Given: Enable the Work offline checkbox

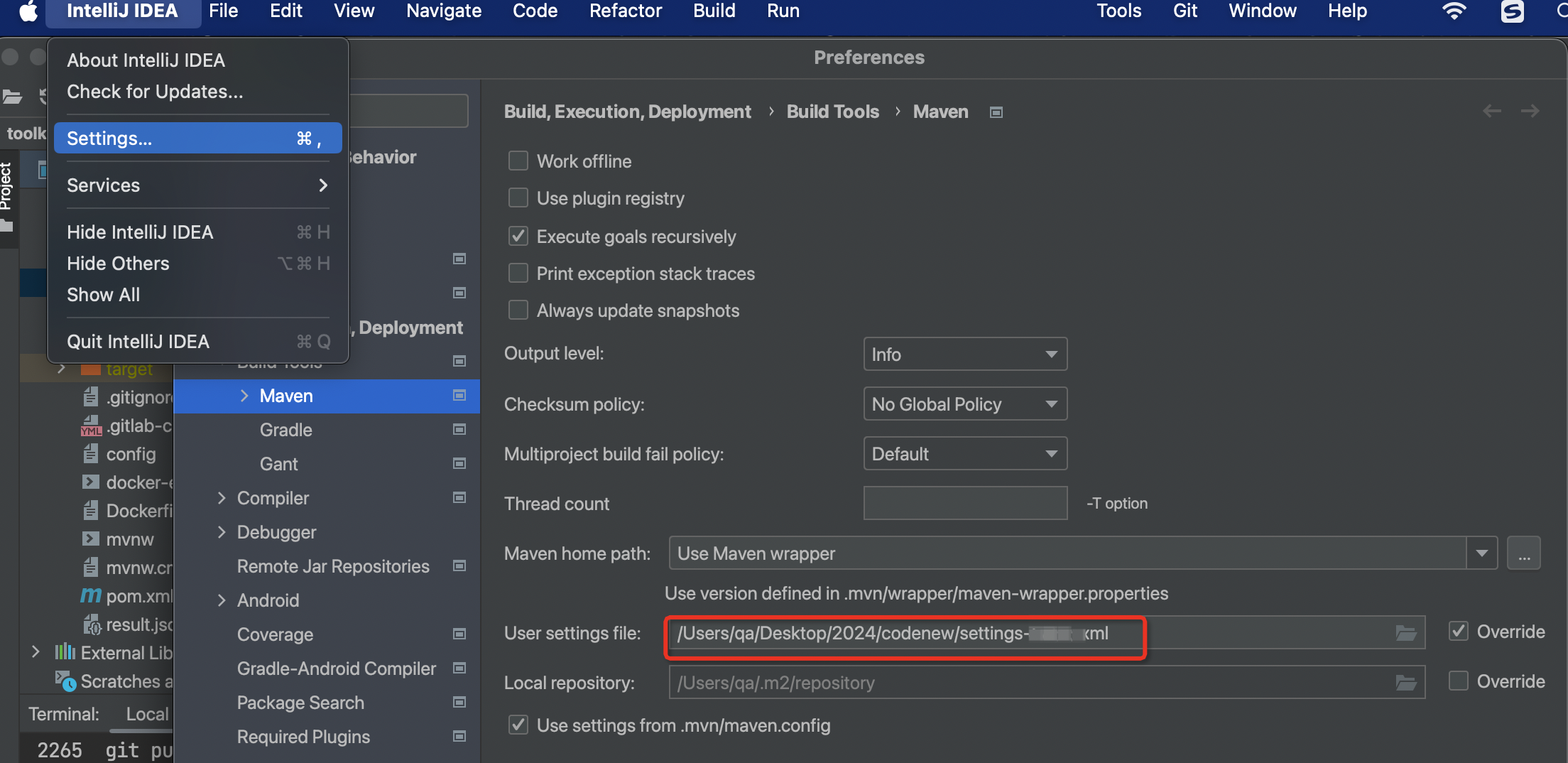Looking at the screenshot, I should coord(518,161).
